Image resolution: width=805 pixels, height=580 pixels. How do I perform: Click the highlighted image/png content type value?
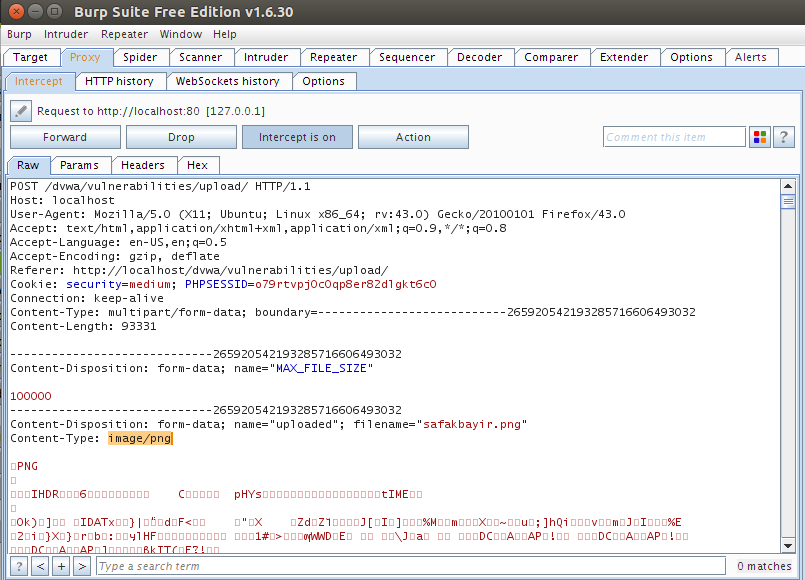point(140,438)
